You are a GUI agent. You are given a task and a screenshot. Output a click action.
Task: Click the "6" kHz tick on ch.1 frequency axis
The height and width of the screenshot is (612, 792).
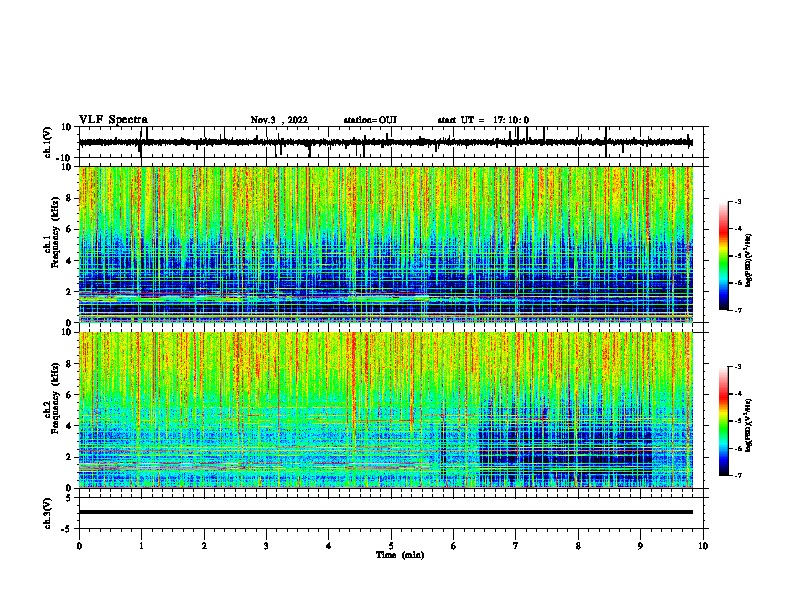point(69,229)
